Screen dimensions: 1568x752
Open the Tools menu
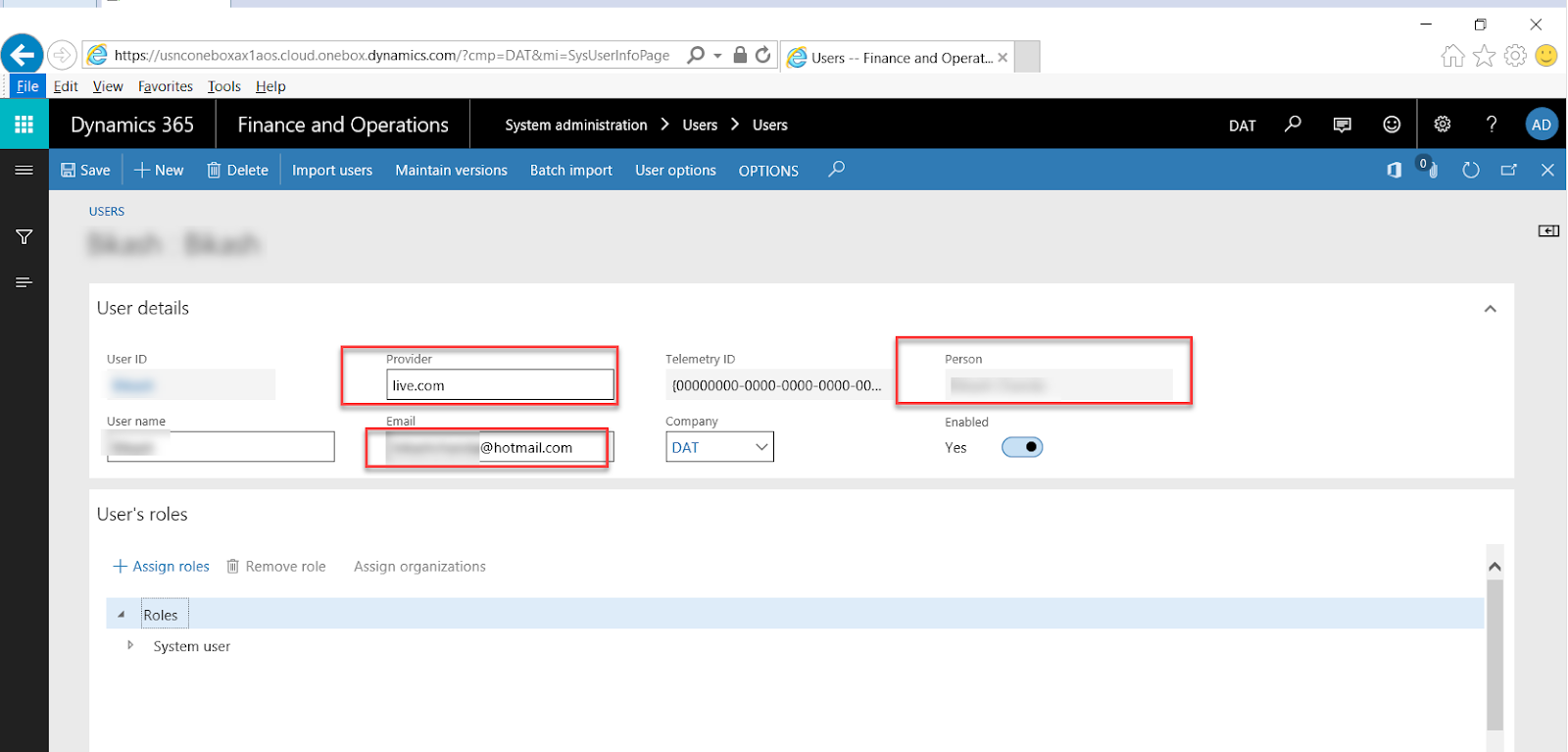(x=224, y=86)
